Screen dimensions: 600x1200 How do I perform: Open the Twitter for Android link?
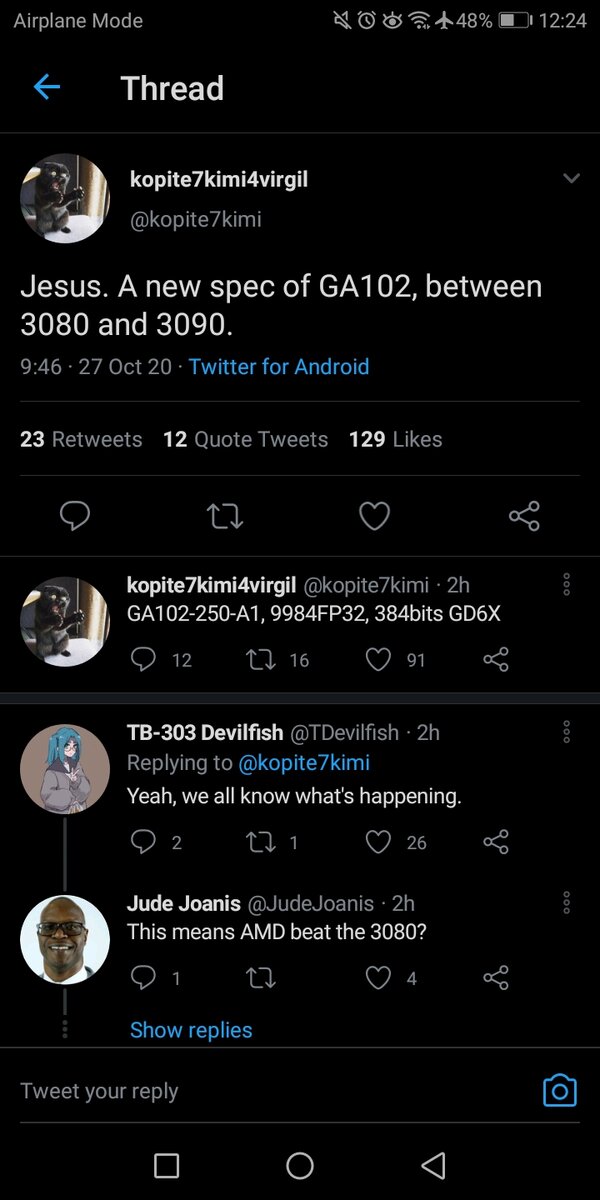[x=279, y=367]
